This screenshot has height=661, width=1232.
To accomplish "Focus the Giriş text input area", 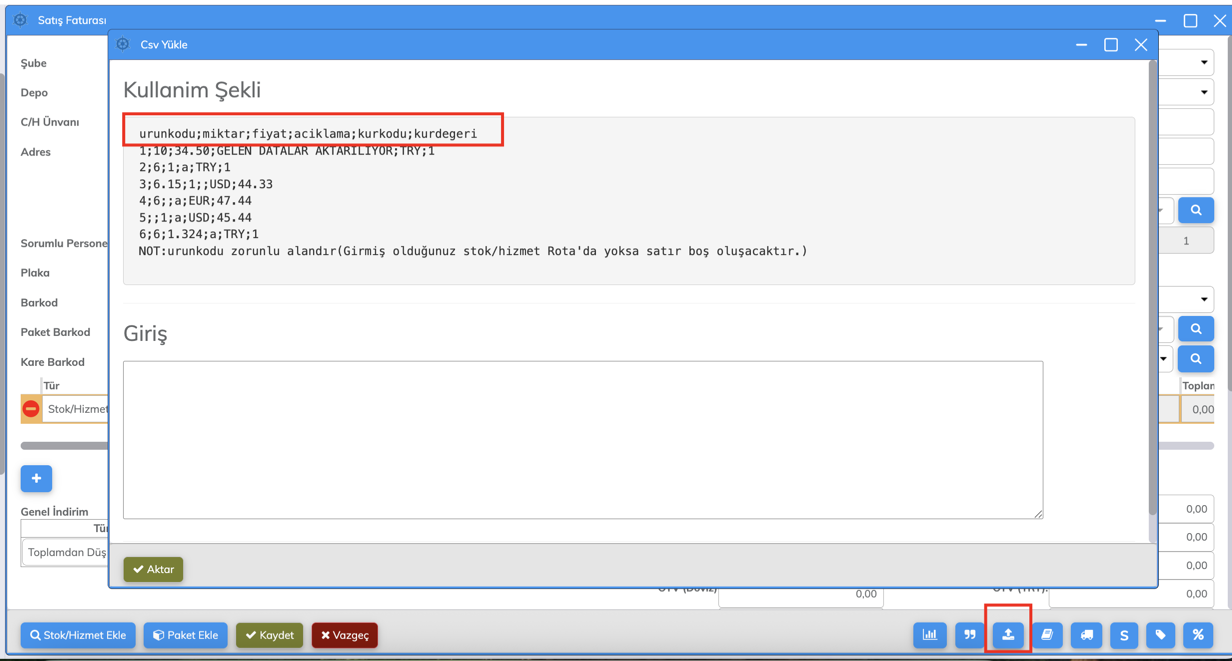I will click(x=582, y=439).
